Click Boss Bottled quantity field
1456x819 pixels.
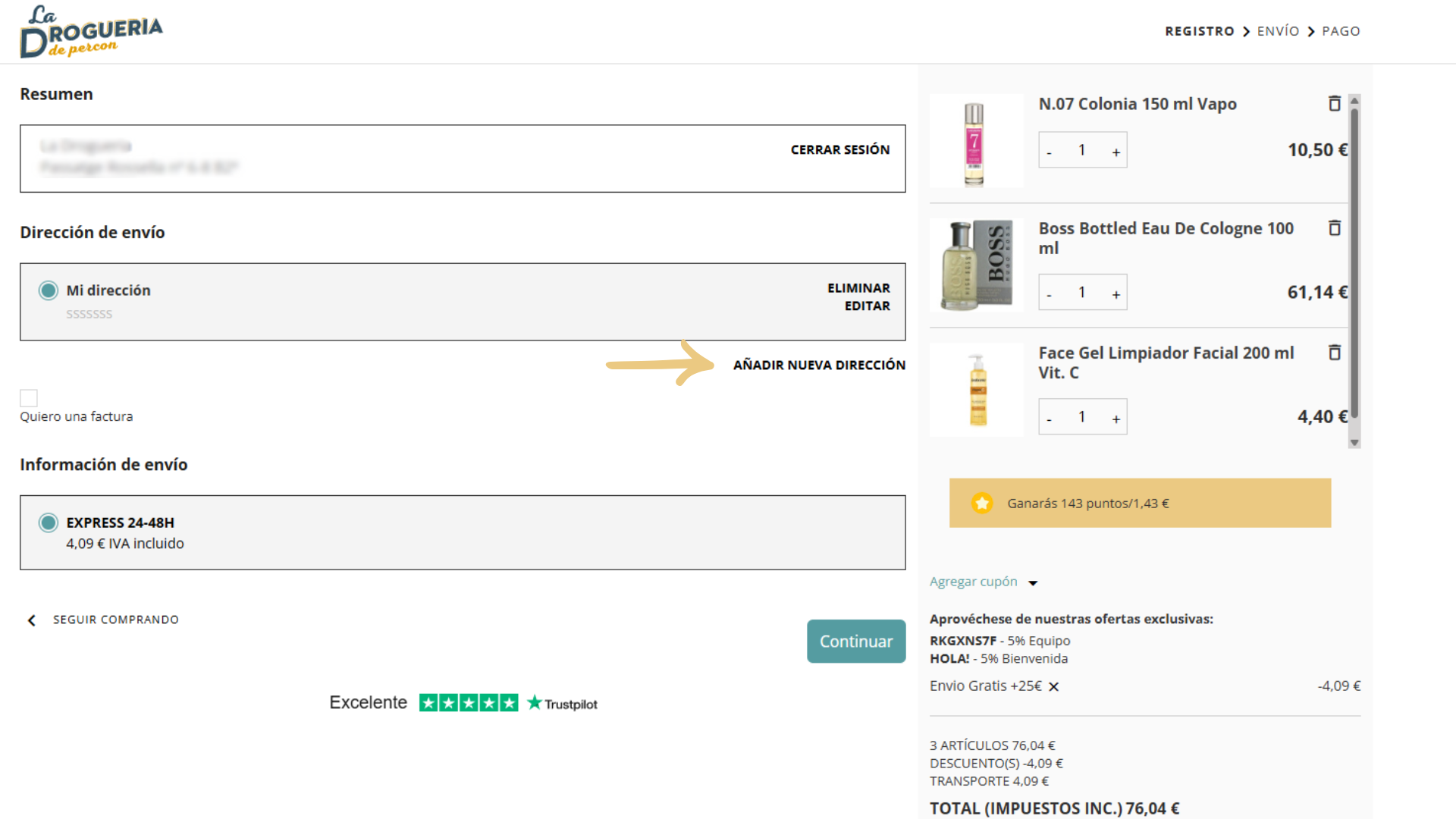click(x=1082, y=293)
